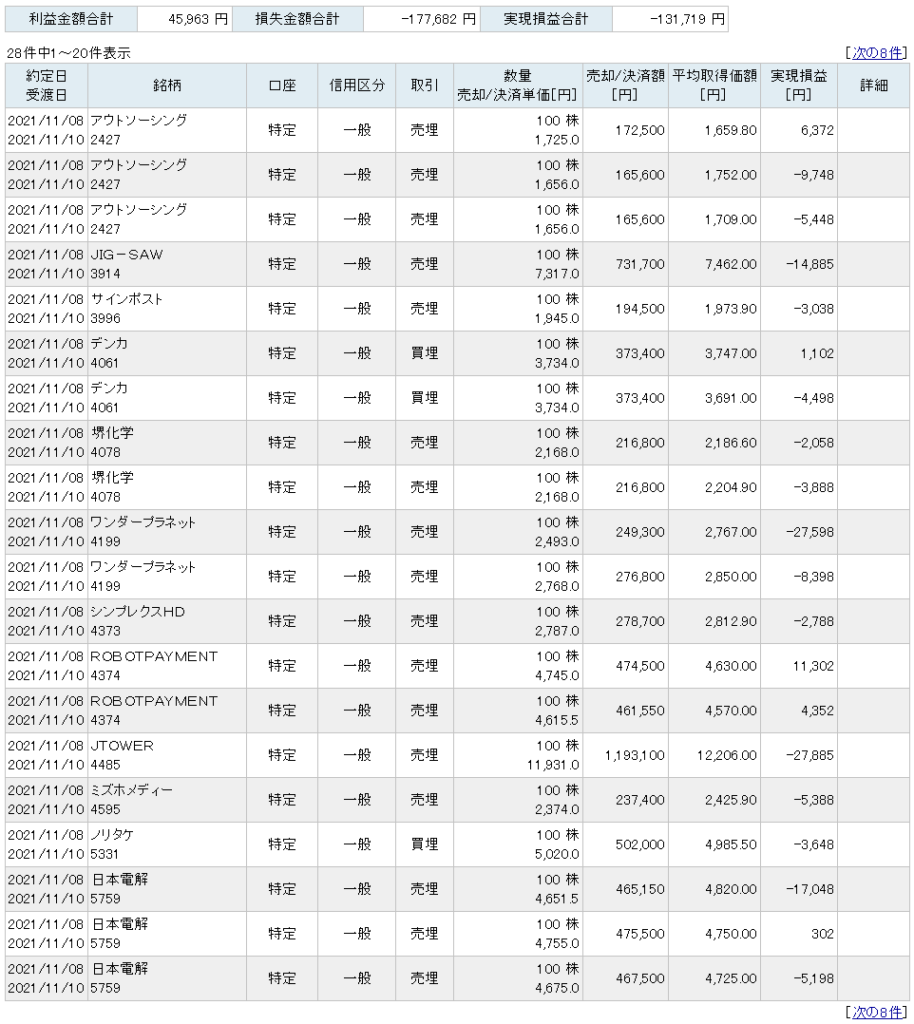Click the average cost 4,985.50 cell
The image size is (914, 1024).
714,844
